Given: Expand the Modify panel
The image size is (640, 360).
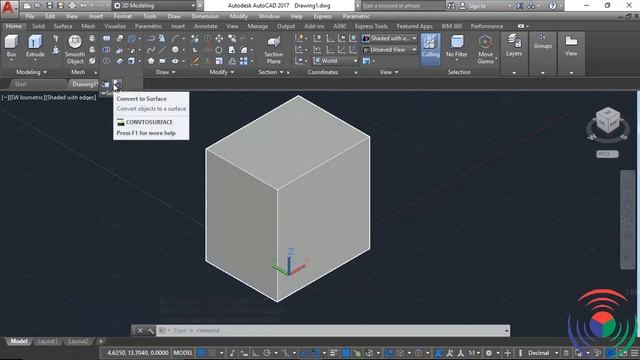Looking at the screenshot, I should click(x=222, y=72).
